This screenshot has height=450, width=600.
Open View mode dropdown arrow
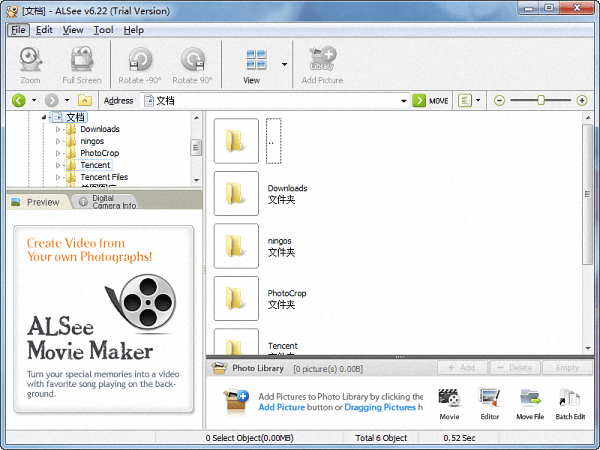pos(284,64)
